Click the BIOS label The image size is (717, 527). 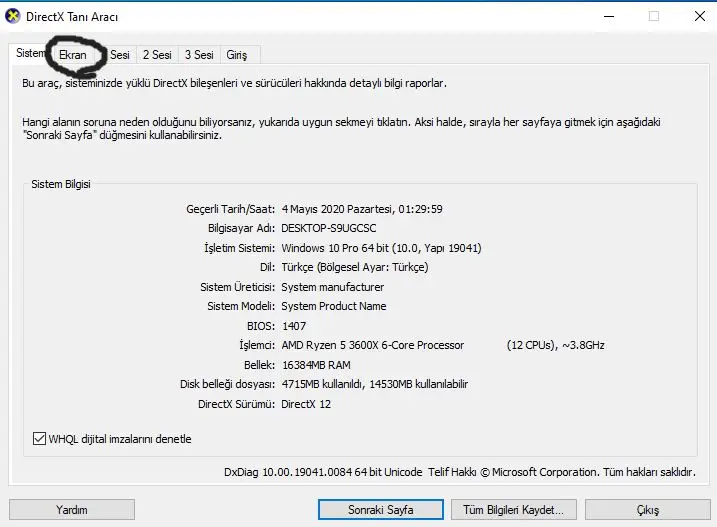click(x=261, y=326)
